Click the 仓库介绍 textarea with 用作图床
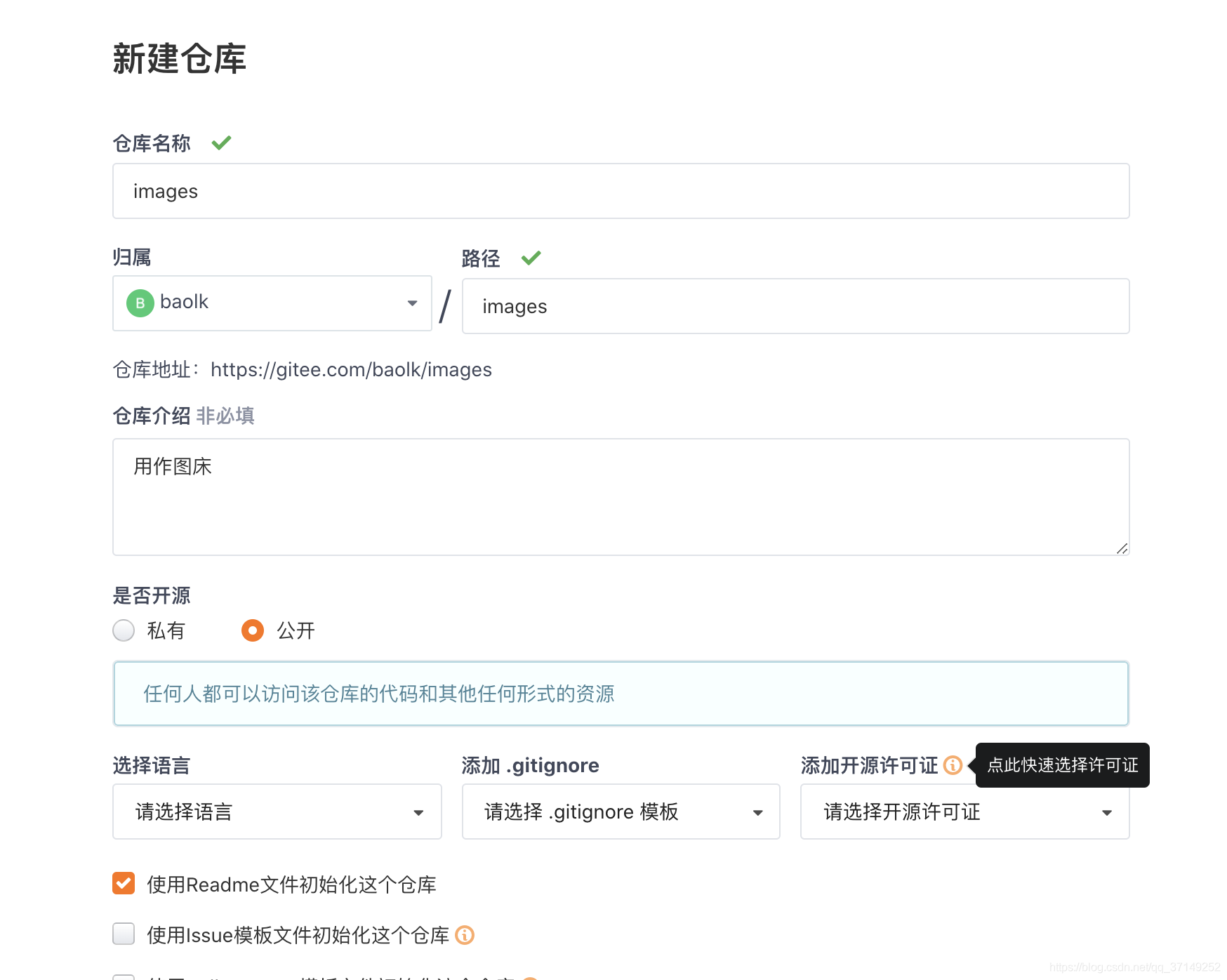1227x980 pixels. point(621,497)
